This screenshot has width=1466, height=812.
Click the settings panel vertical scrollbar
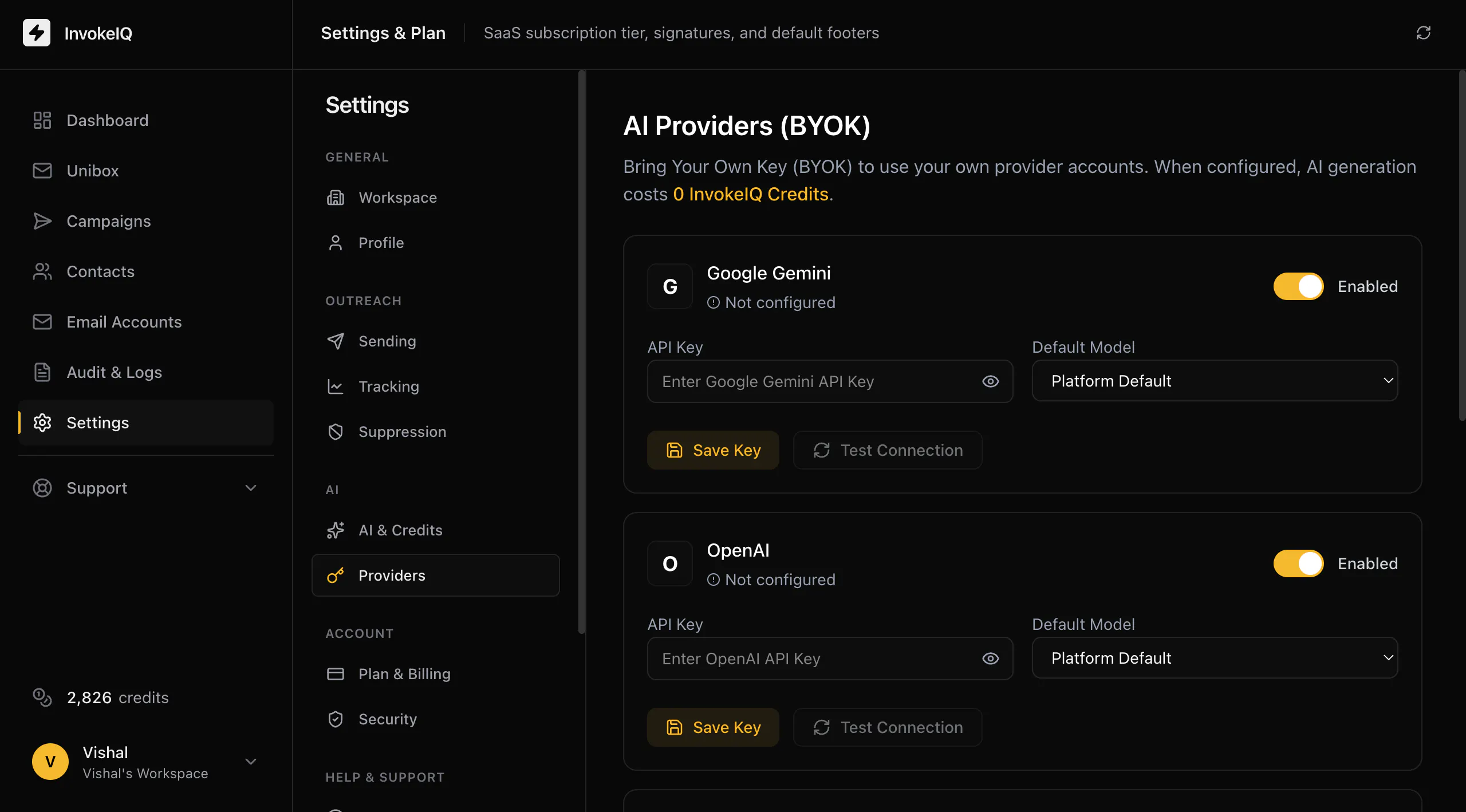582,352
